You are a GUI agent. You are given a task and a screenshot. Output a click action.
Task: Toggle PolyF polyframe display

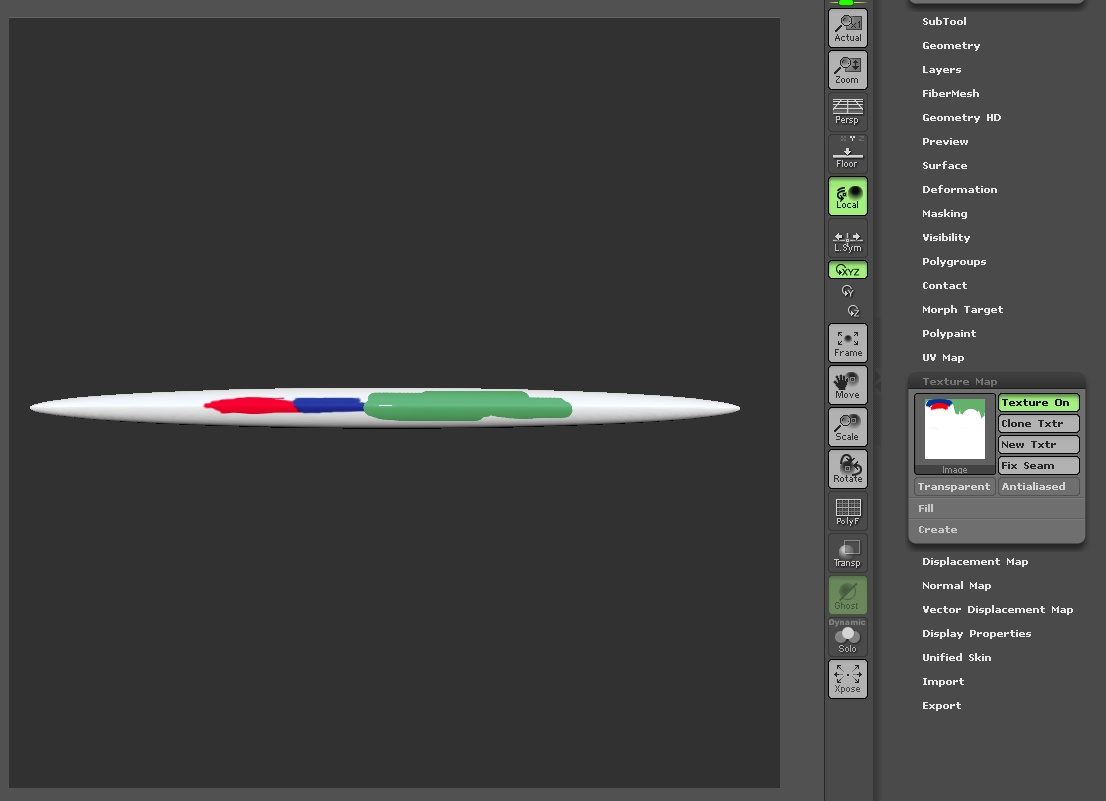pyautogui.click(x=847, y=511)
